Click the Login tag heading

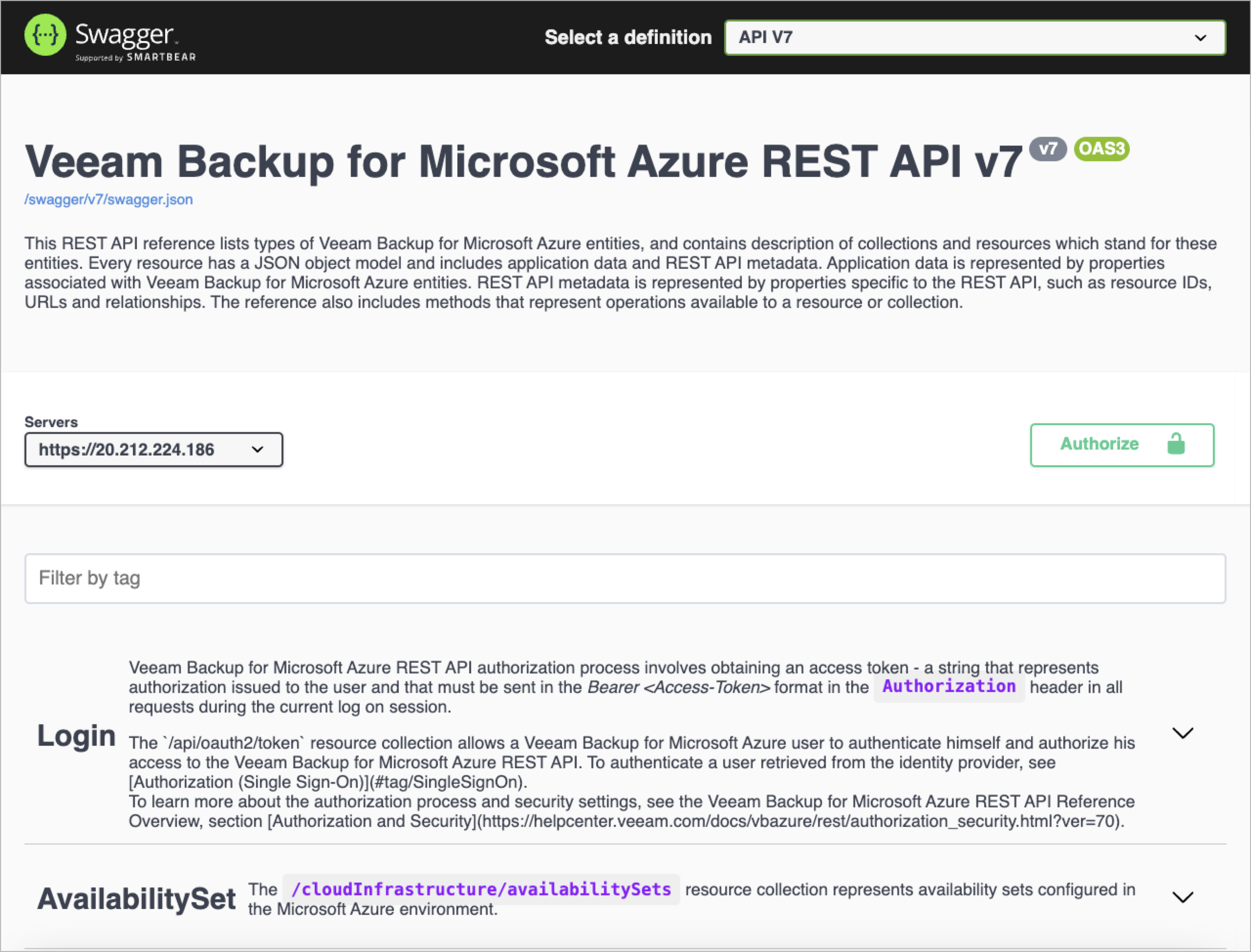coord(77,736)
